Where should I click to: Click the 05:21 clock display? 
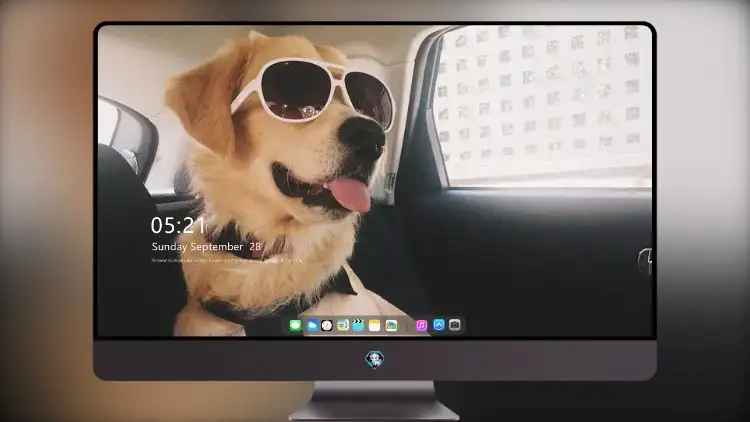[178, 225]
